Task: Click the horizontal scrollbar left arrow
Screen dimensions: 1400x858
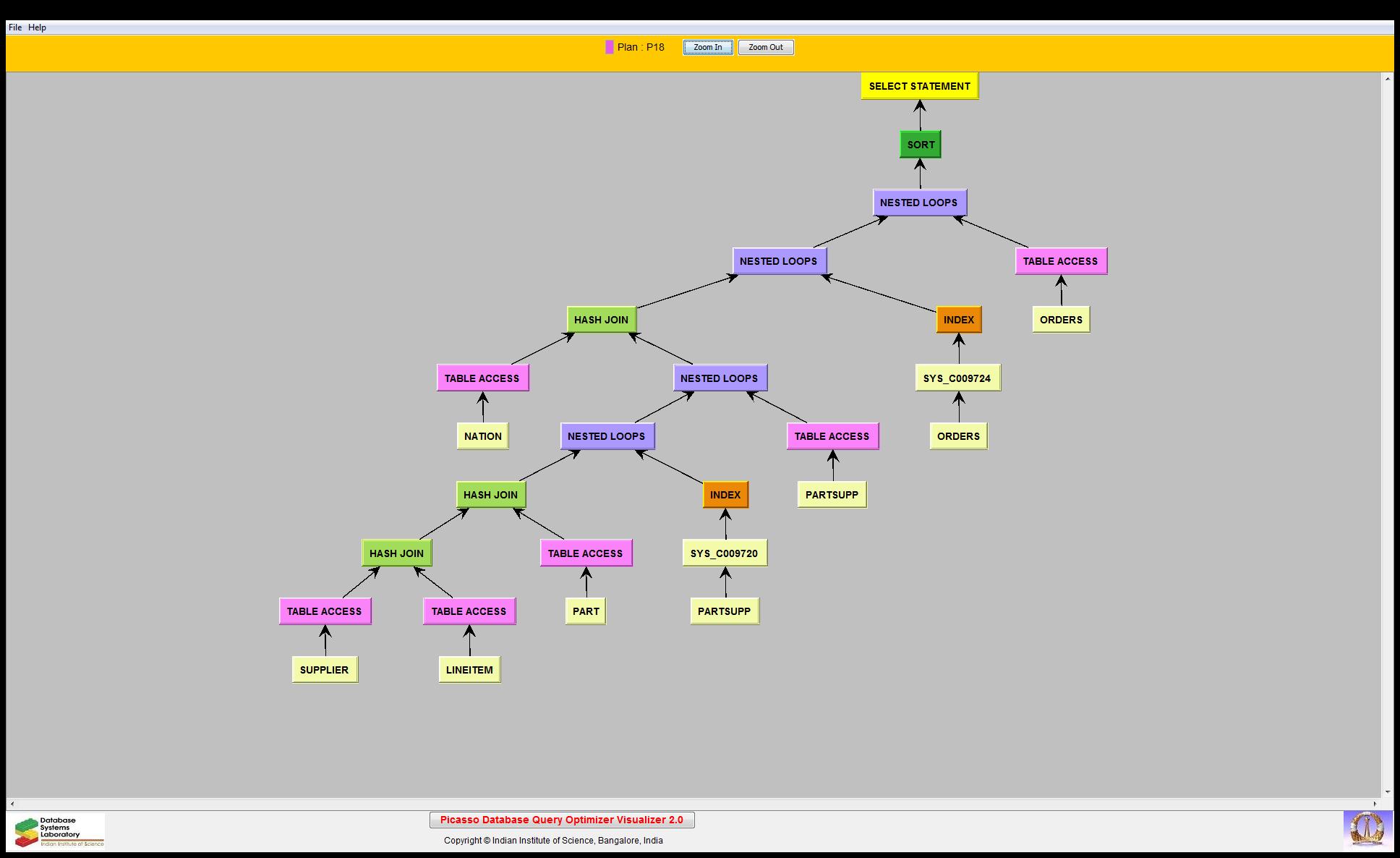Action: (x=12, y=804)
